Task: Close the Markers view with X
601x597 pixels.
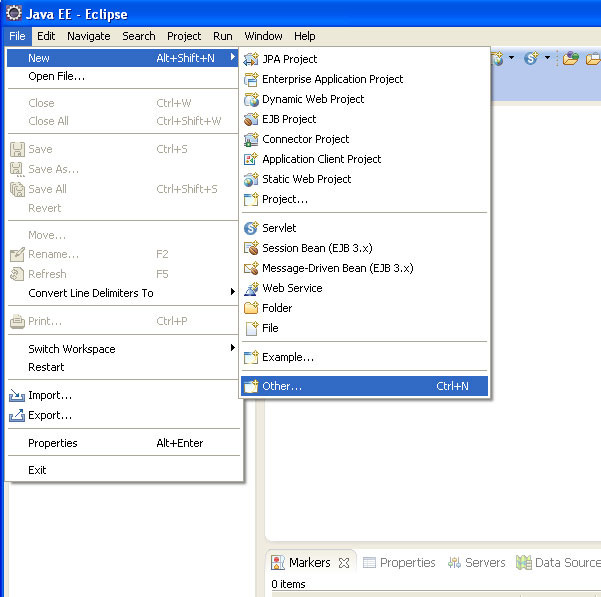Action: (344, 563)
